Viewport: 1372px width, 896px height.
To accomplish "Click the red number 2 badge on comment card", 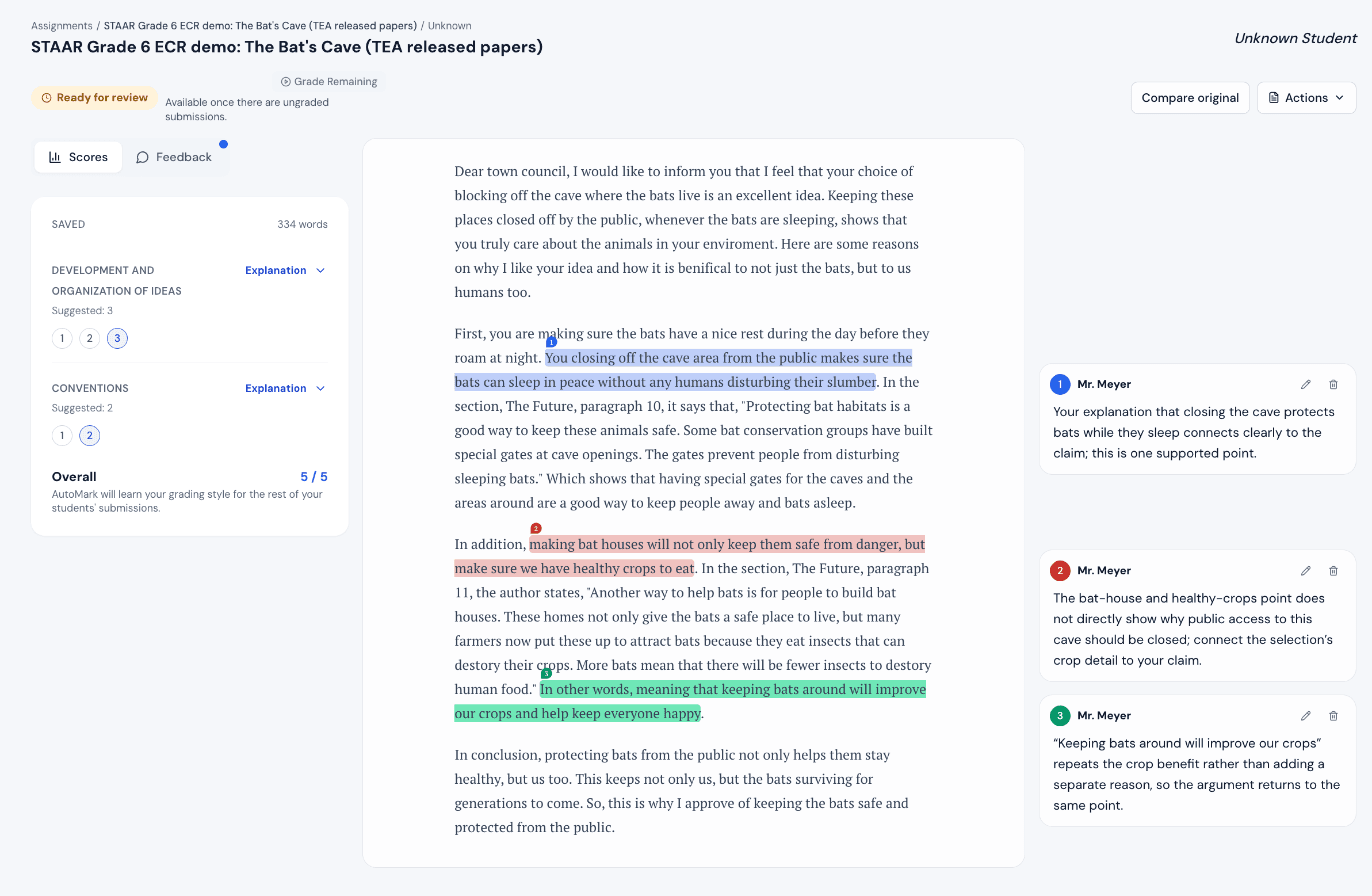I will [1060, 571].
